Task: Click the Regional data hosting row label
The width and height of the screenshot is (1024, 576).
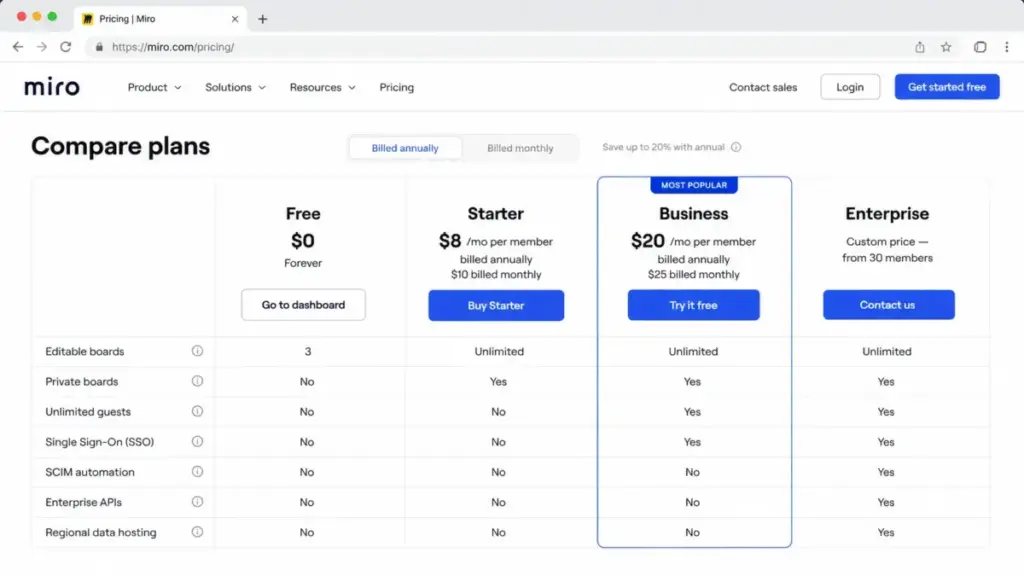Action: (101, 532)
